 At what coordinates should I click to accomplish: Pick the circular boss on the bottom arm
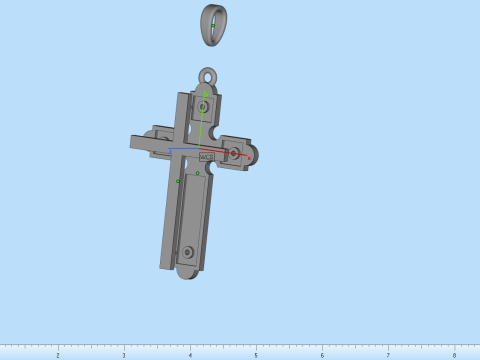tap(188, 252)
